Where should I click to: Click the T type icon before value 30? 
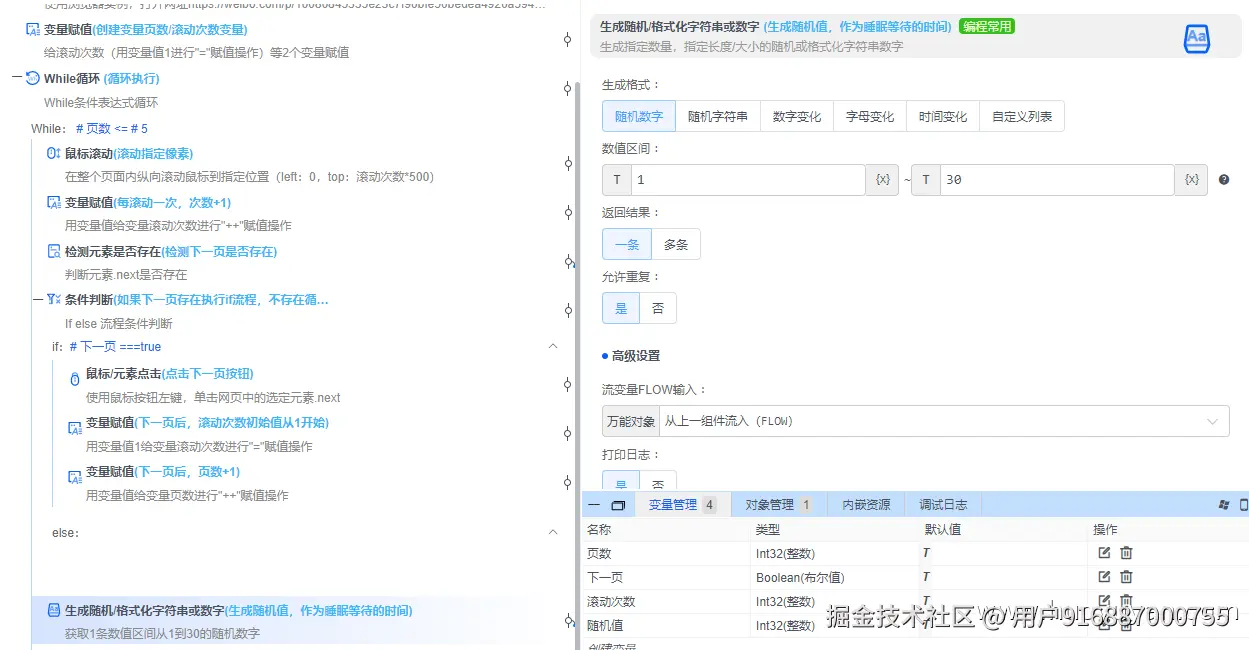(926, 180)
